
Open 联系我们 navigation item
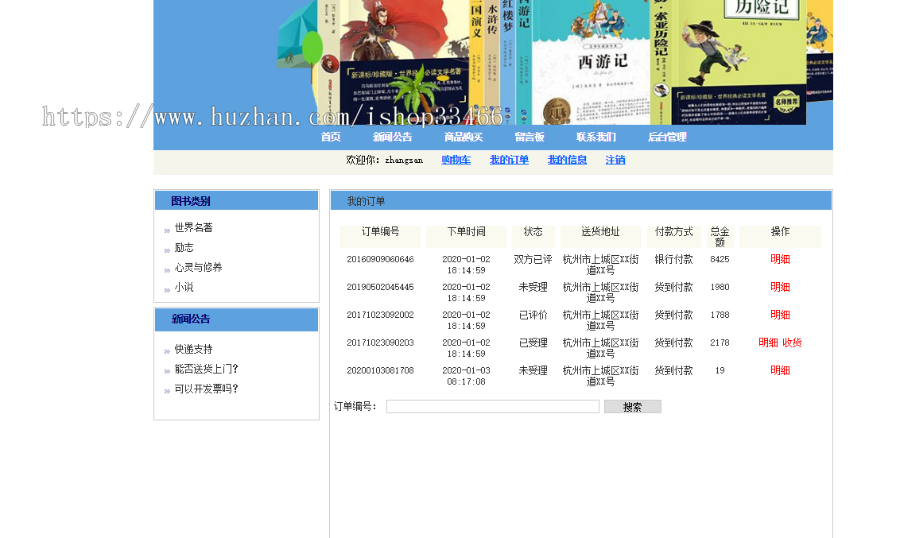click(x=596, y=137)
